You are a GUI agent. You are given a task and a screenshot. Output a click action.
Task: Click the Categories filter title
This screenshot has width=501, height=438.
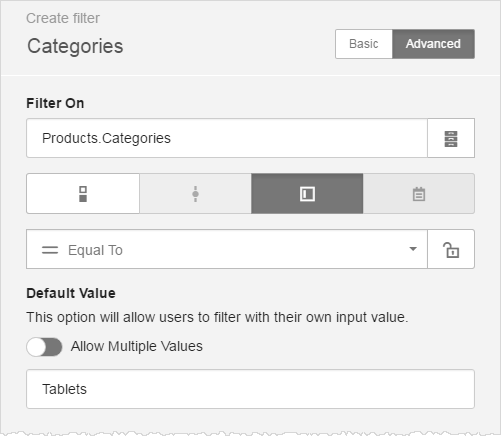pyautogui.click(x=75, y=46)
